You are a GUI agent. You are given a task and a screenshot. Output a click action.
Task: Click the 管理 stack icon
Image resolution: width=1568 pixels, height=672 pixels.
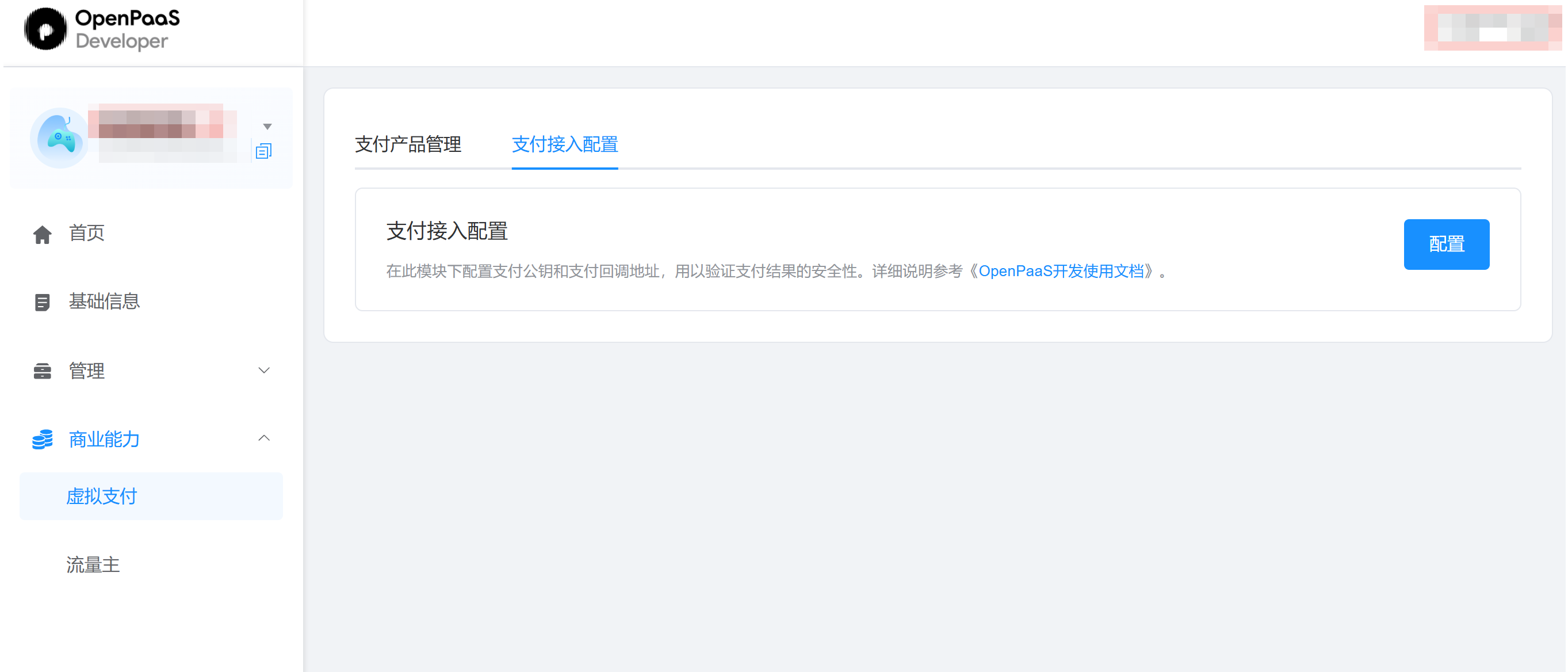tap(42, 371)
